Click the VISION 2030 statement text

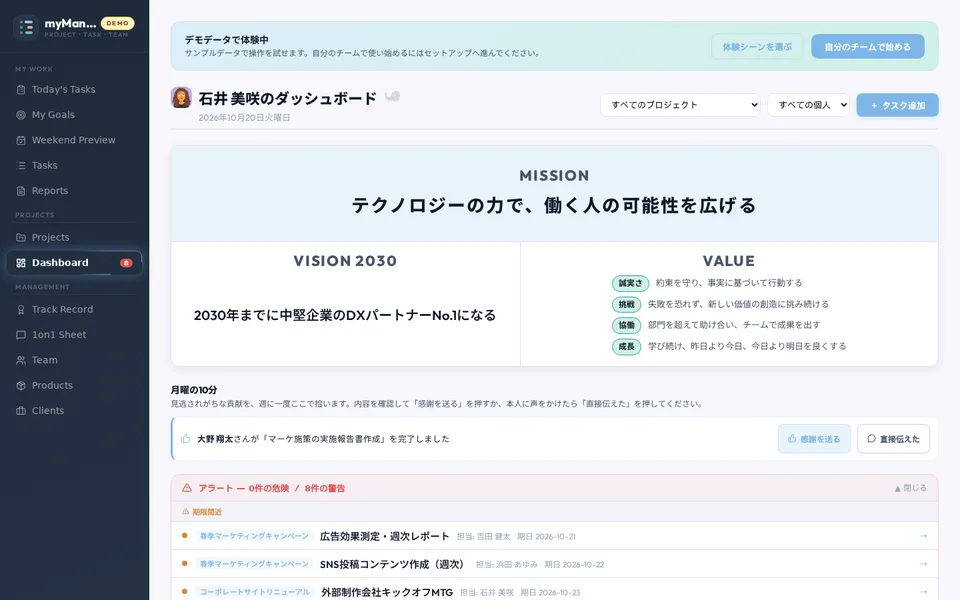pos(345,315)
